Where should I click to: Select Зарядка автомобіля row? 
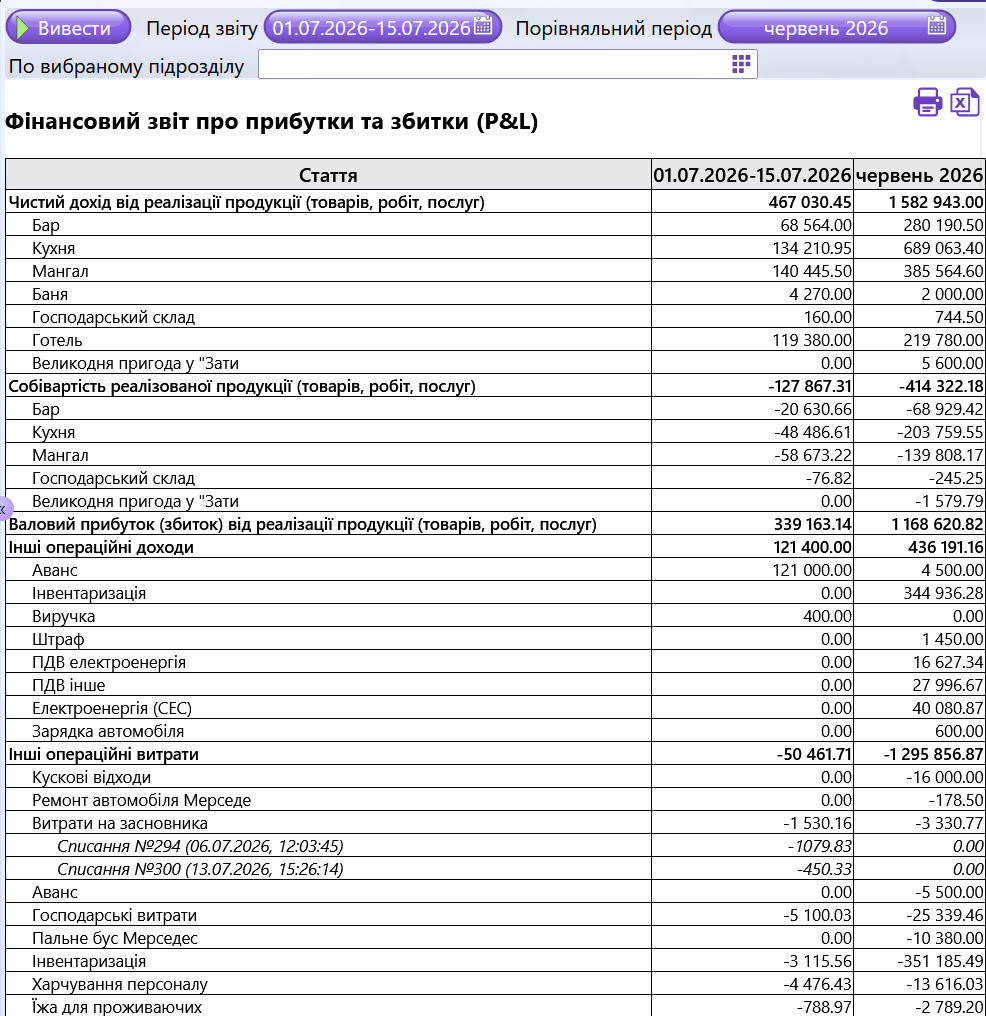coord(495,731)
